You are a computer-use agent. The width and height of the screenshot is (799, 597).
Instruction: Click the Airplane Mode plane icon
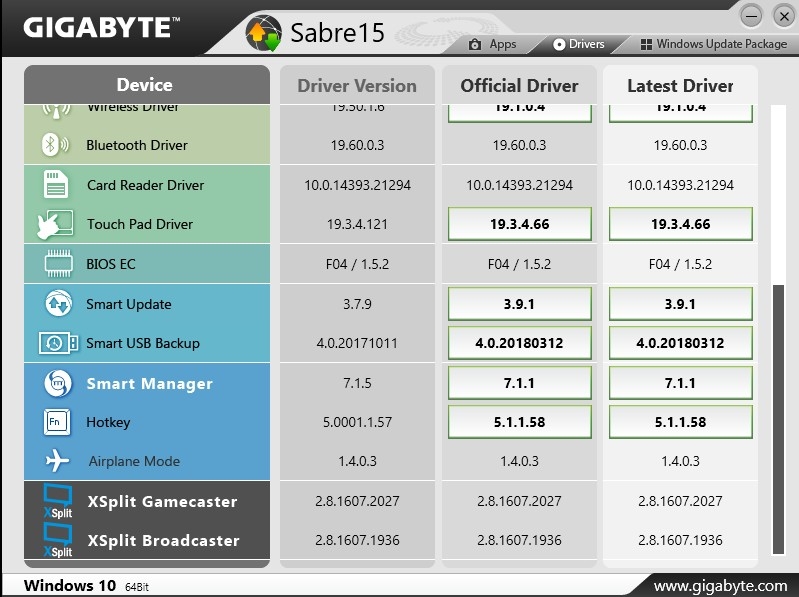coord(57,460)
